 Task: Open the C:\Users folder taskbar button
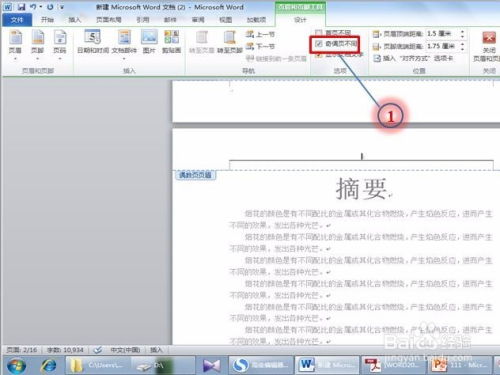coord(98,365)
